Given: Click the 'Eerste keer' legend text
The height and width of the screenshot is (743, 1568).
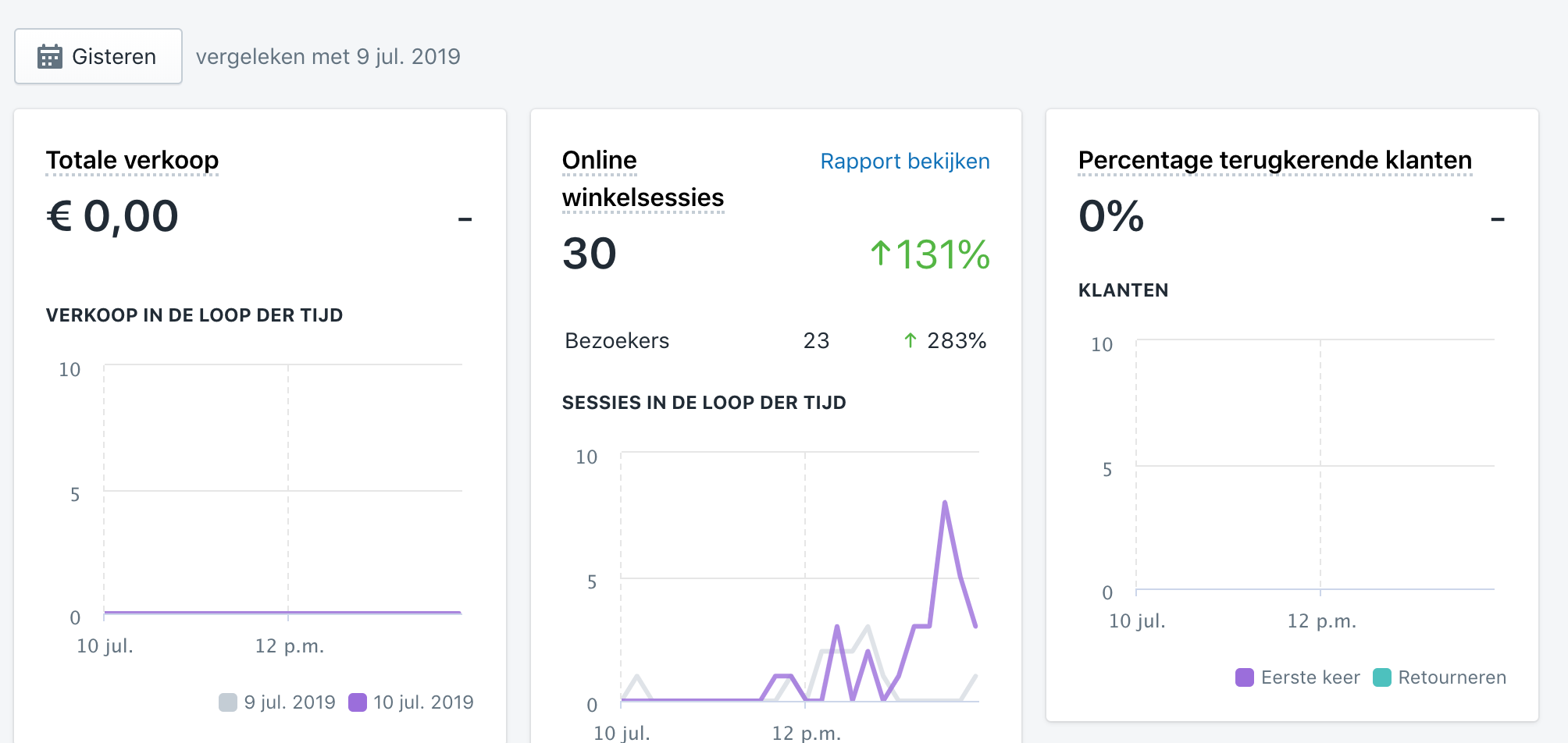Looking at the screenshot, I should pyautogui.click(x=1310, y=677).
